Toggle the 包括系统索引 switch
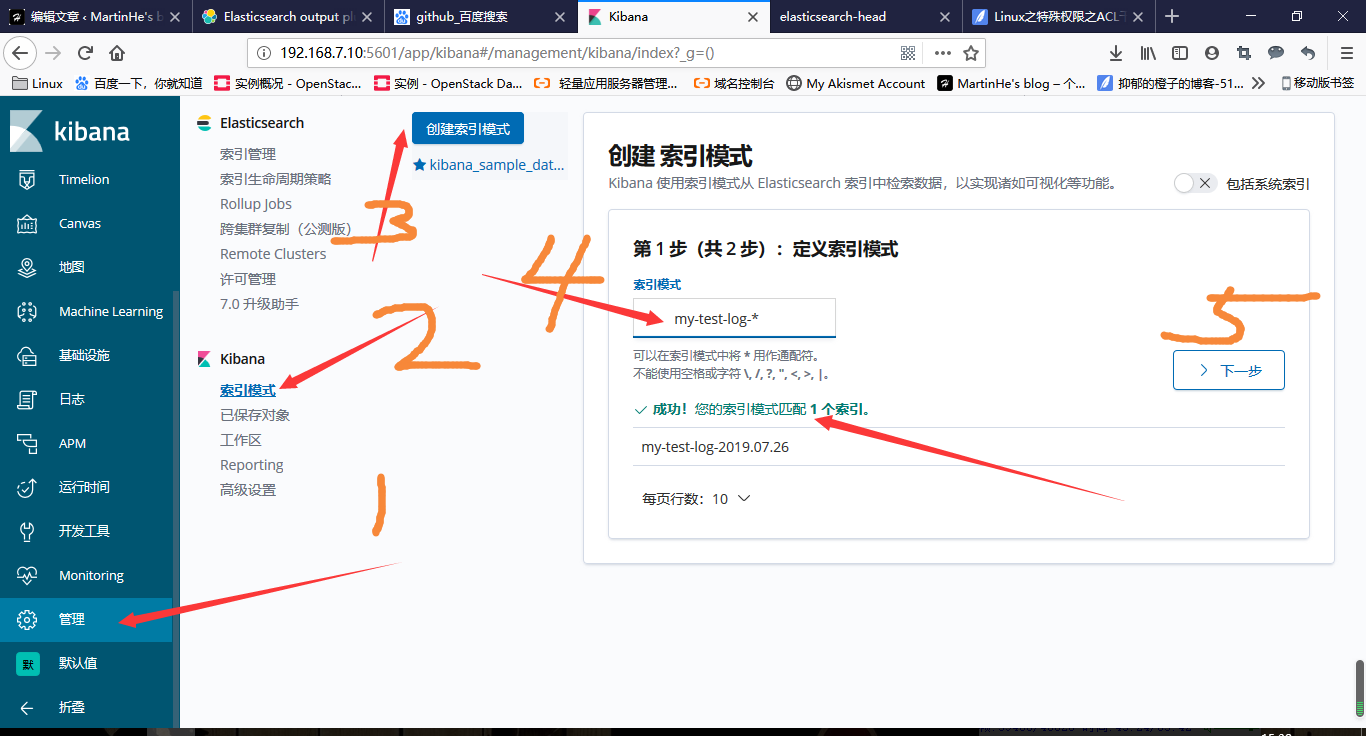 coord(1194,184)
